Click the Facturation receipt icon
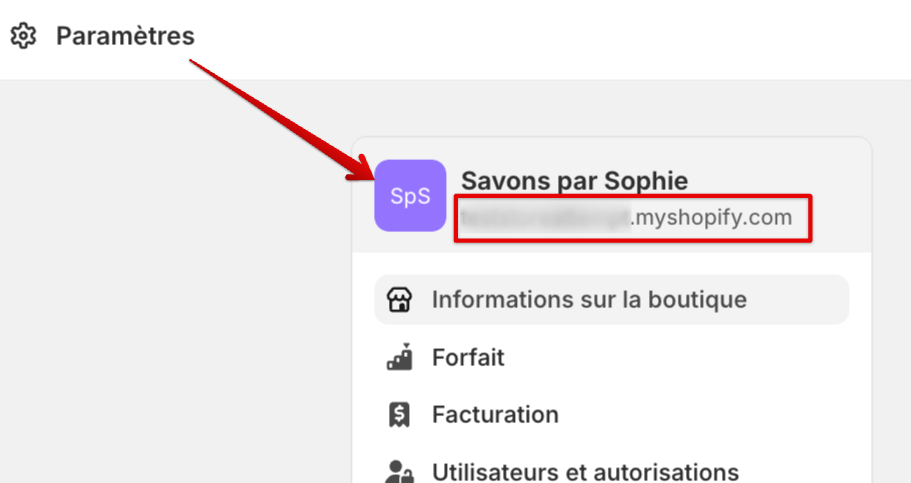Screen dimensions: 911x483 pyautogui.click(x=400, y=414)
